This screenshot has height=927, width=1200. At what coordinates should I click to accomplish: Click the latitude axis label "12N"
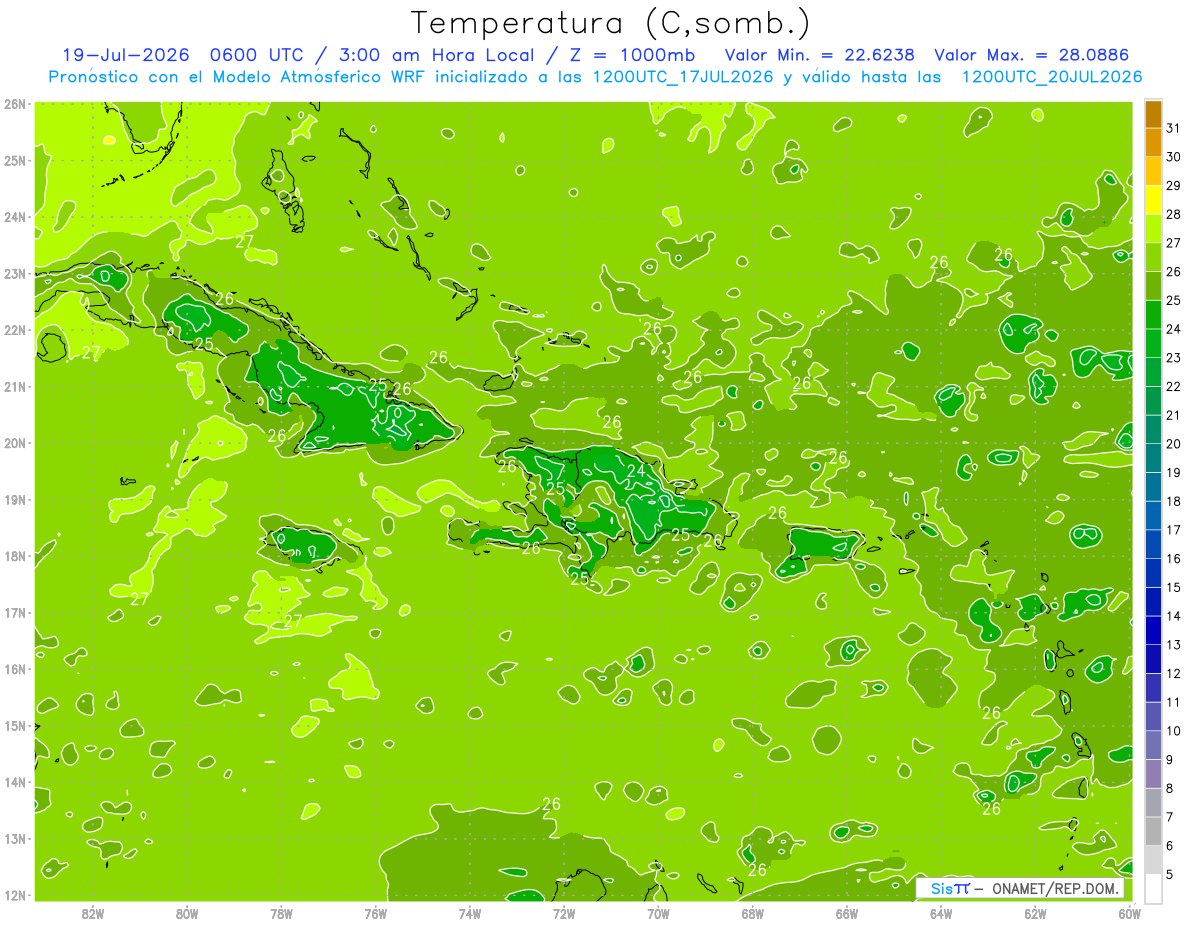pyautogui.click(x=14, y=895)
